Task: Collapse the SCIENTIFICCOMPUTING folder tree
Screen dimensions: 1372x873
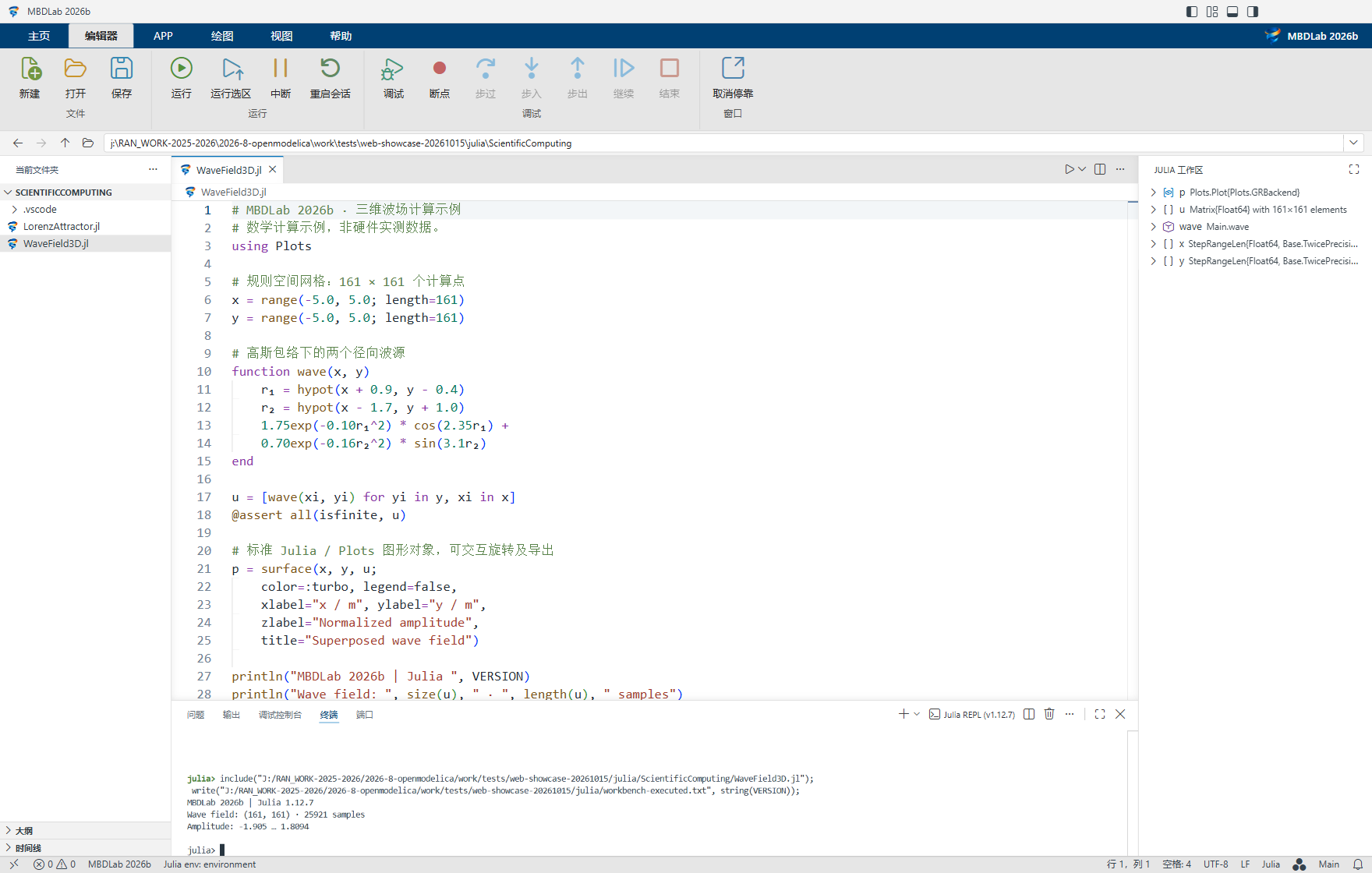Action: [8, 193]
